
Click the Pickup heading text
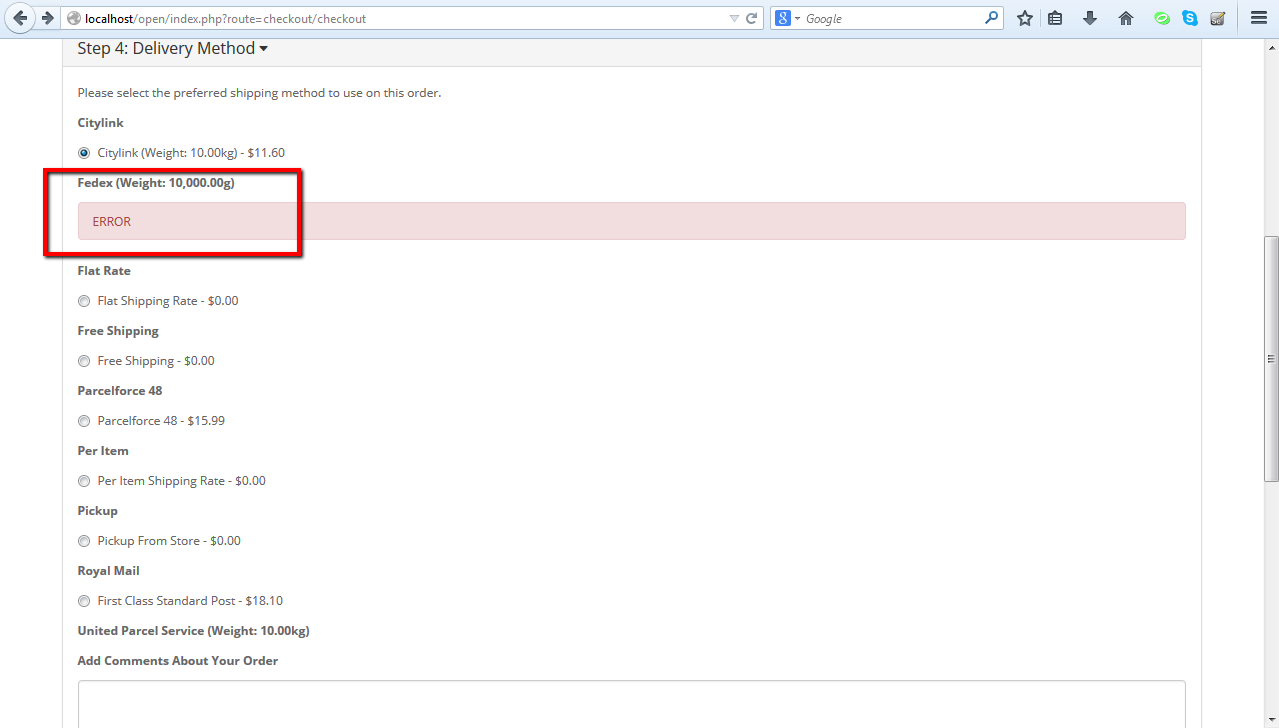(98, 511)
